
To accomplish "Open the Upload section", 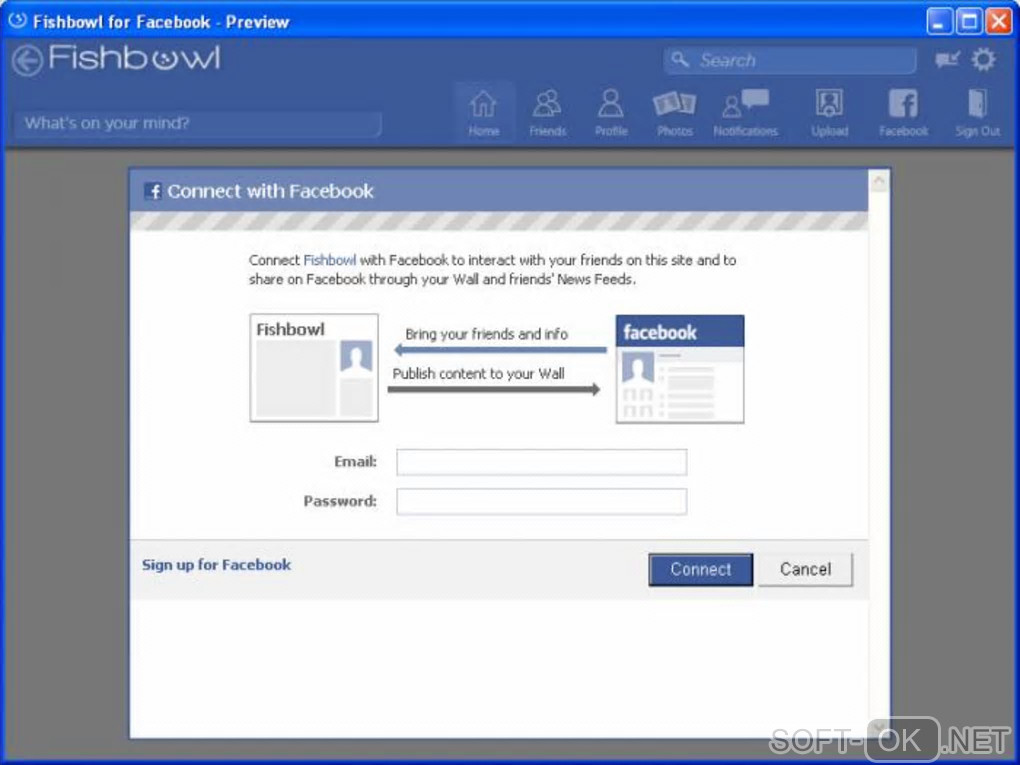I will tap(829, 113).
